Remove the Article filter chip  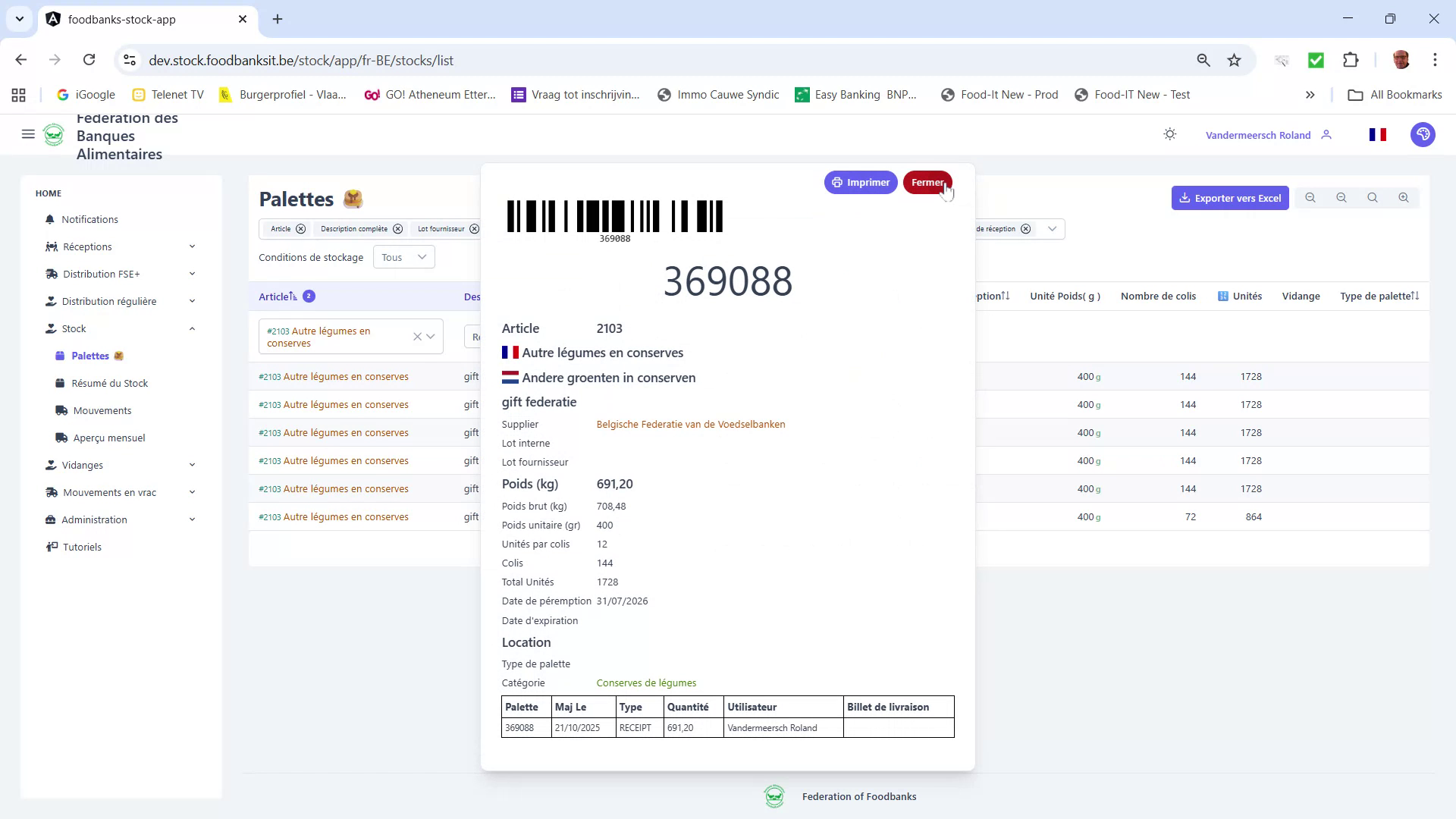pos(301,228)
